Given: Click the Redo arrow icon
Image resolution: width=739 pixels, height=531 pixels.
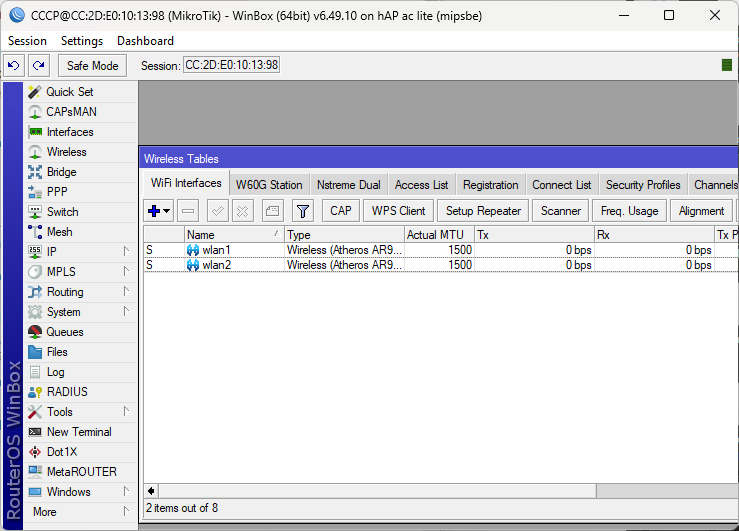Looking at the screenshot, I should click(39, 65).
